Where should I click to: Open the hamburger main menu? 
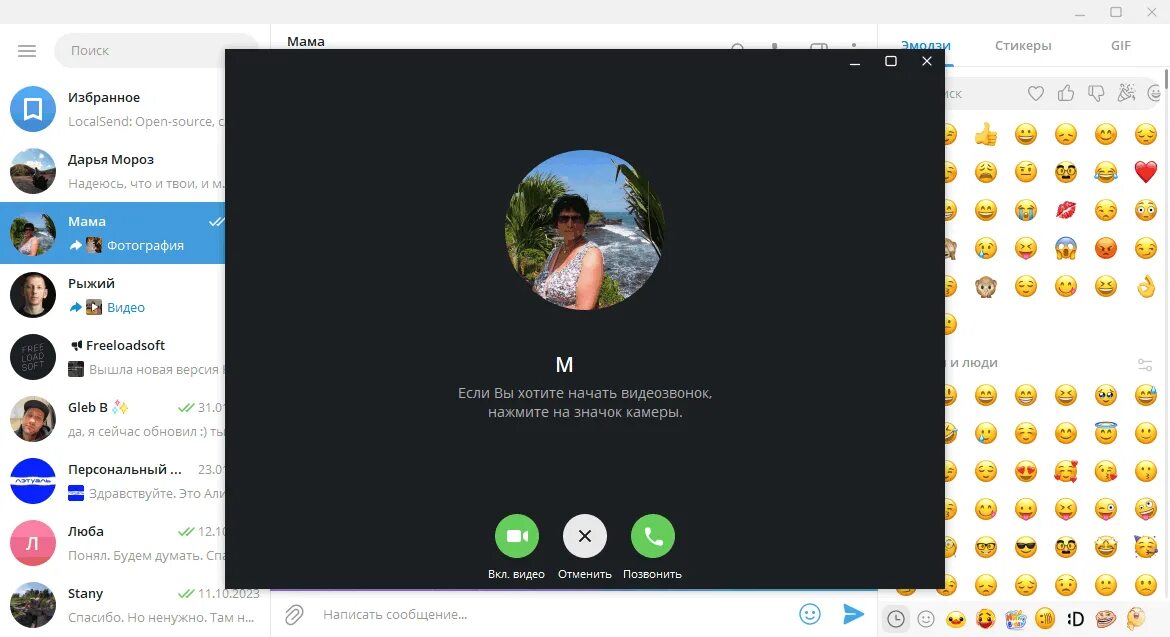pos(27,51)
